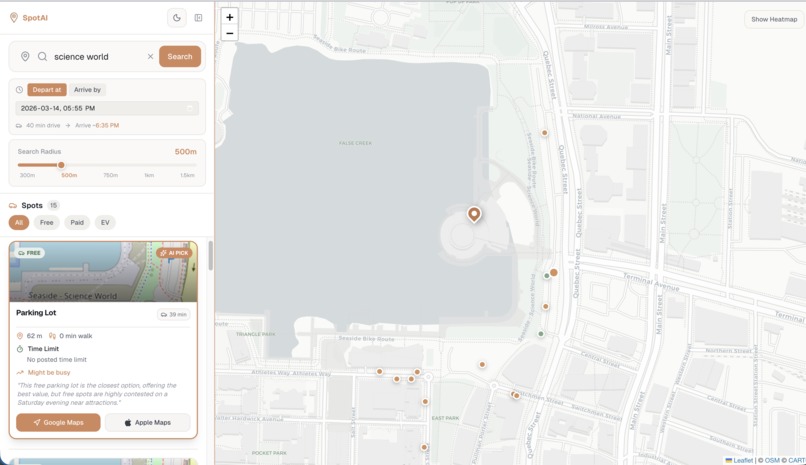Click the location pin icon in the search box

click(x=25, y=57)
